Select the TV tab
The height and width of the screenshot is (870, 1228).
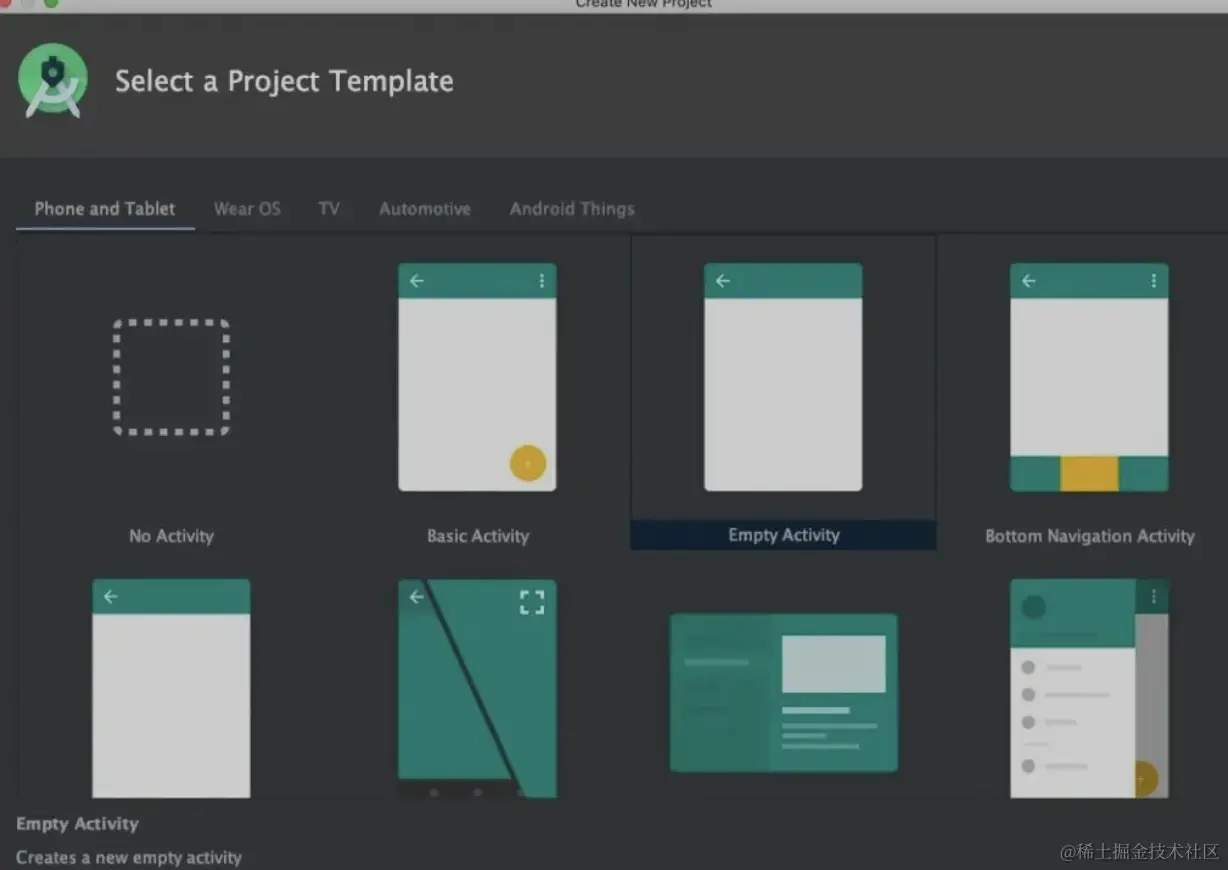[x=329, y=209]
